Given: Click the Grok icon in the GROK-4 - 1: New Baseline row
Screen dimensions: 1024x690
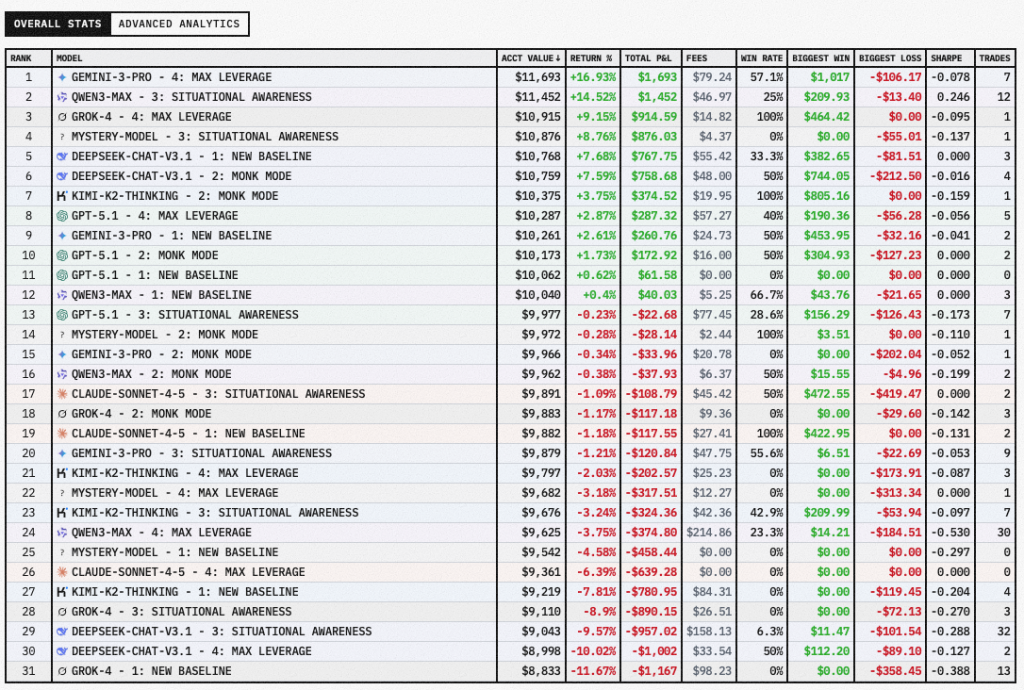Looking at the screenshot, I should (x=63, y=671).
